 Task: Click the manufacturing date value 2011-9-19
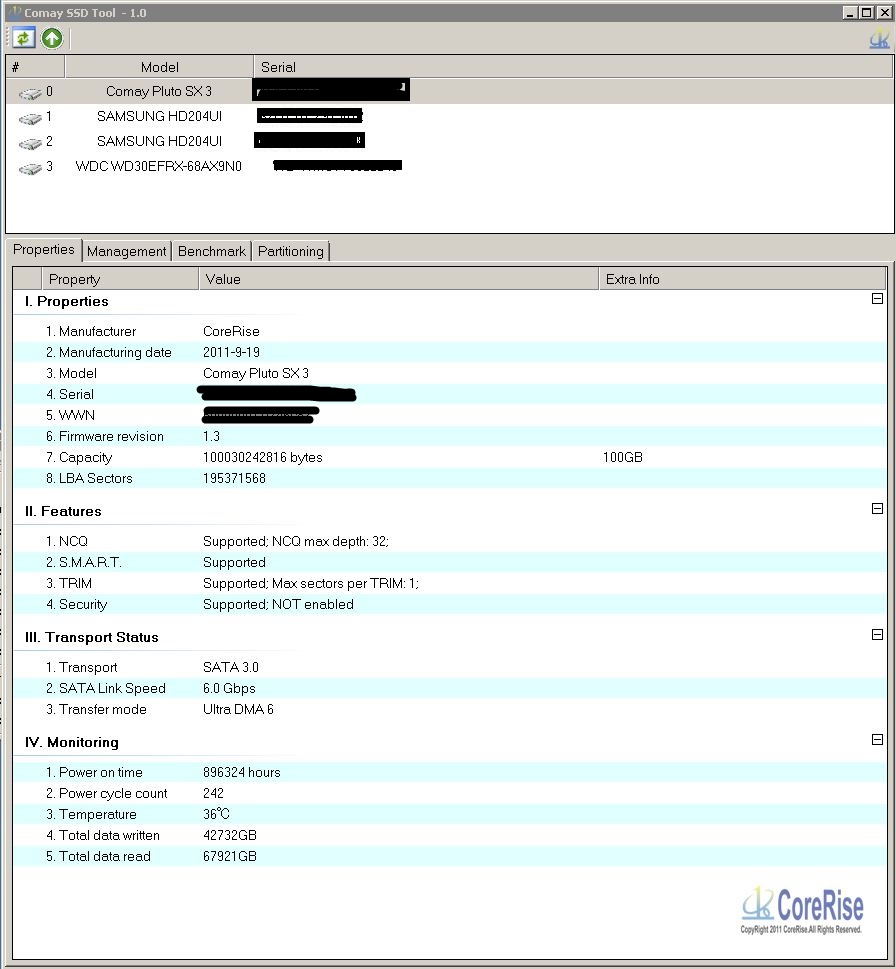click(x=231, y=352)
